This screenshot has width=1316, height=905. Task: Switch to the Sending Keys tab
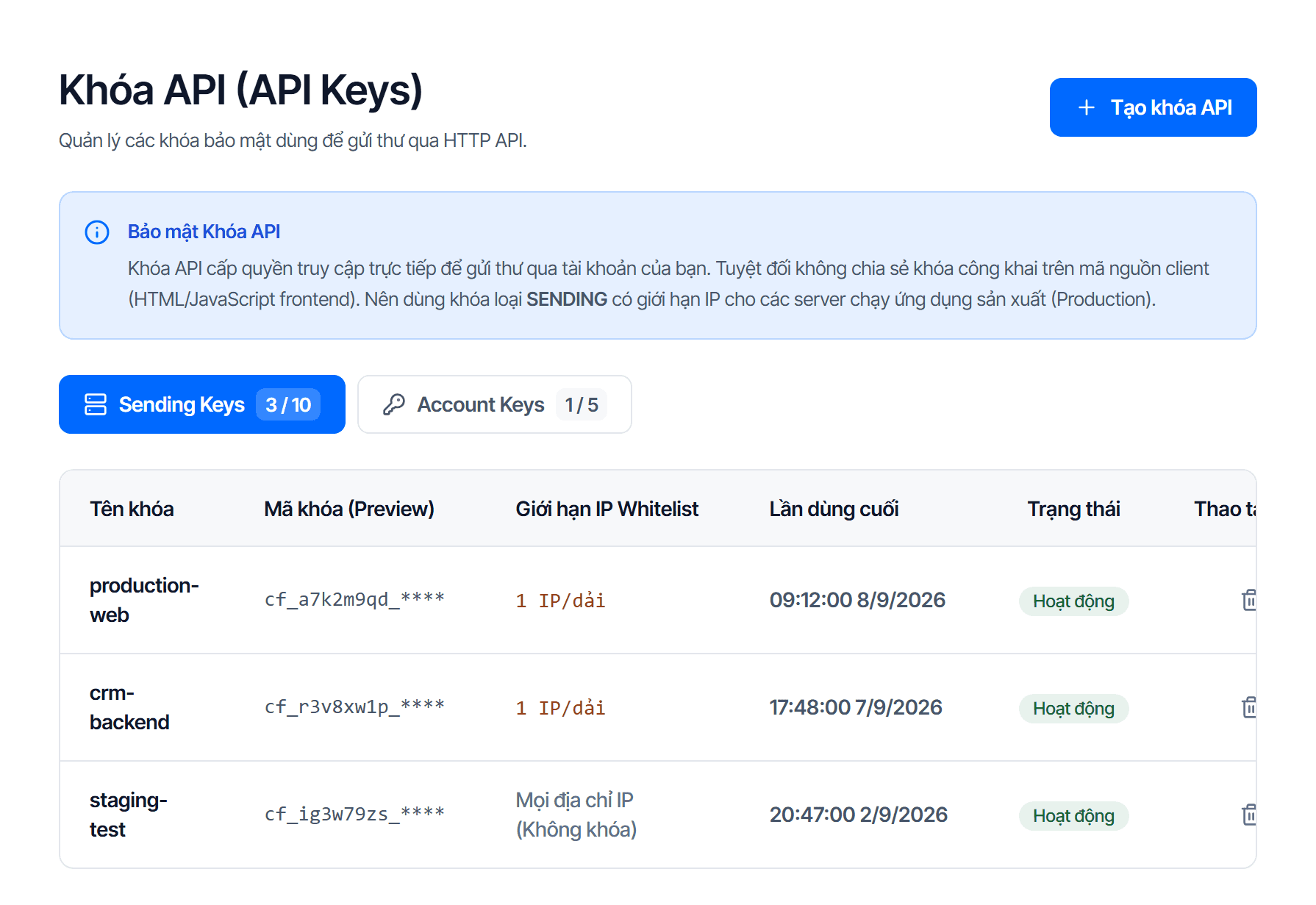(x=202, y=404)
